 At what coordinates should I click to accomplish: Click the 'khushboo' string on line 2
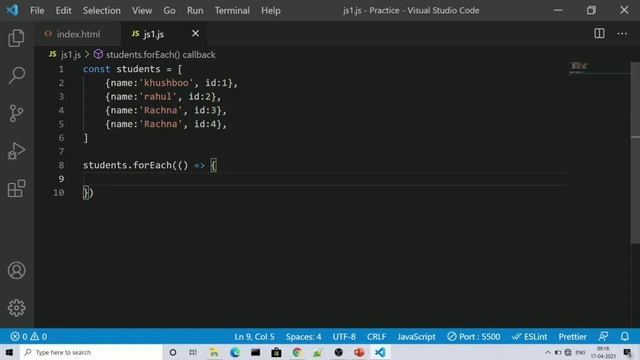167,83
